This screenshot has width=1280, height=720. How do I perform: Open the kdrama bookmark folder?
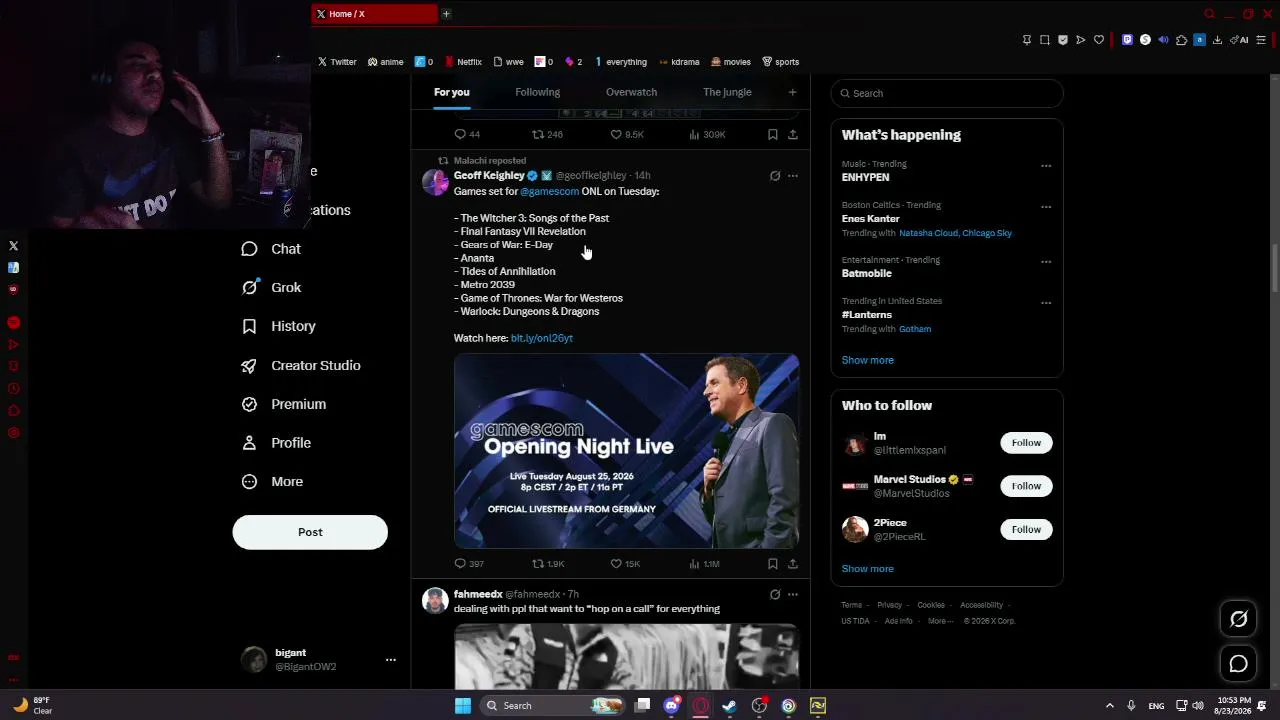(x=678, y=62)
